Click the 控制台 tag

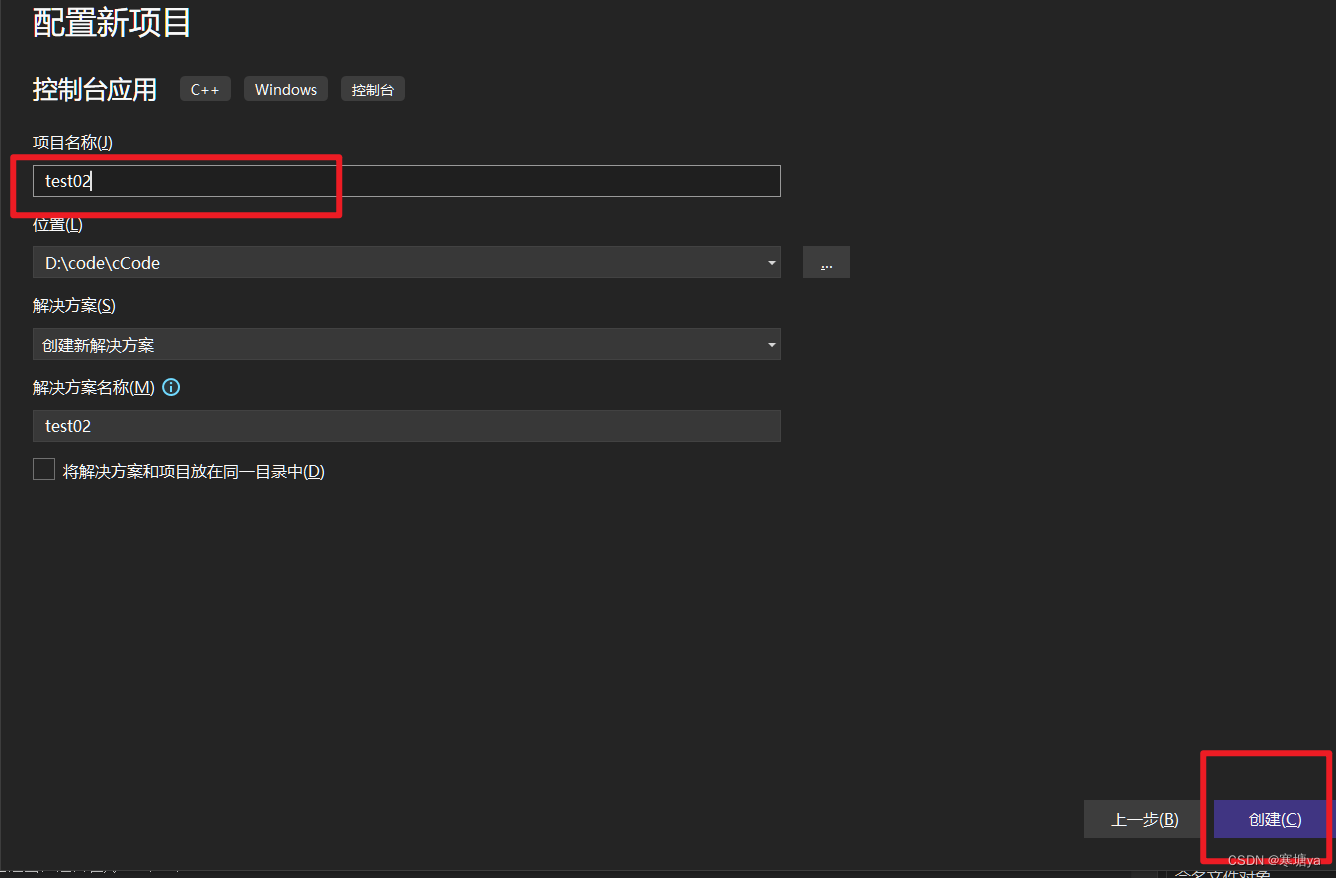373,89
